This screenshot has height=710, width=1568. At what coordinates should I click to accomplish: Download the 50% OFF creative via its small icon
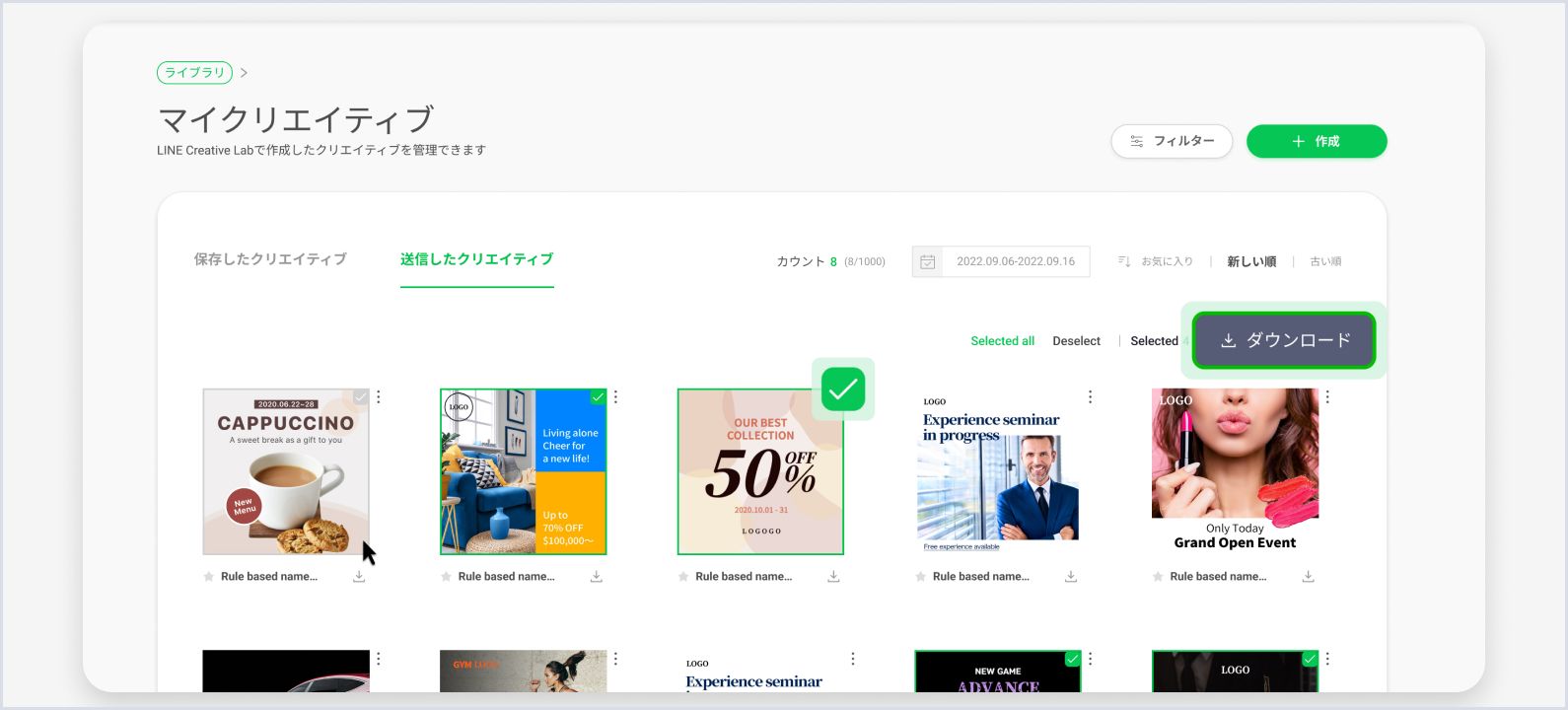(833, 577)
